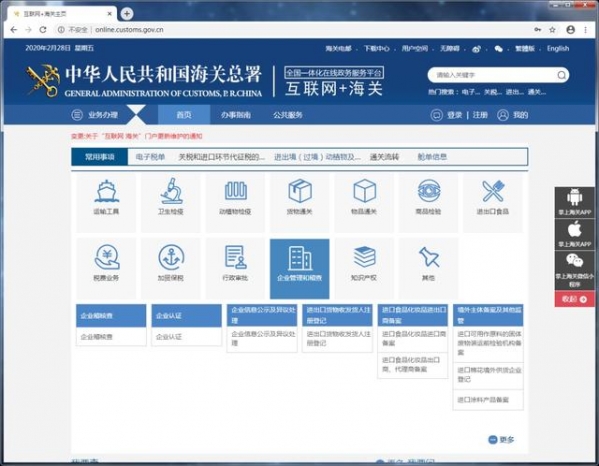Open the 知识产权 books icon tile
The height and width of the screenshot is (466, 599).
click(364, 269)
